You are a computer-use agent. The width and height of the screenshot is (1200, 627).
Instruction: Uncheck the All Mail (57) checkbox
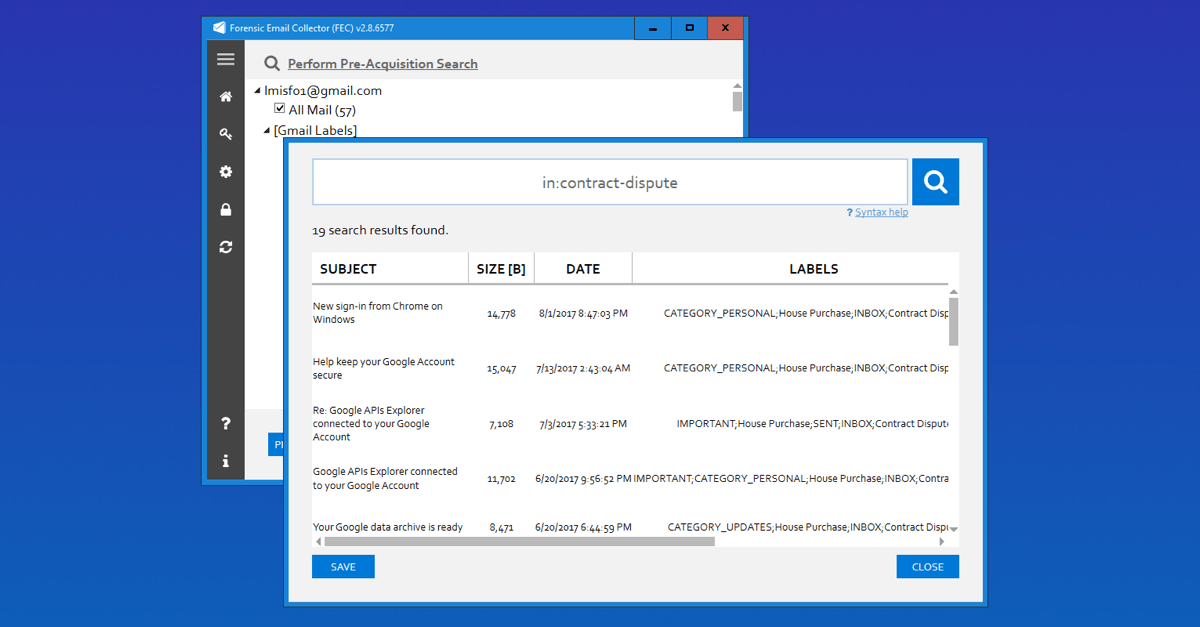point(279,109)
